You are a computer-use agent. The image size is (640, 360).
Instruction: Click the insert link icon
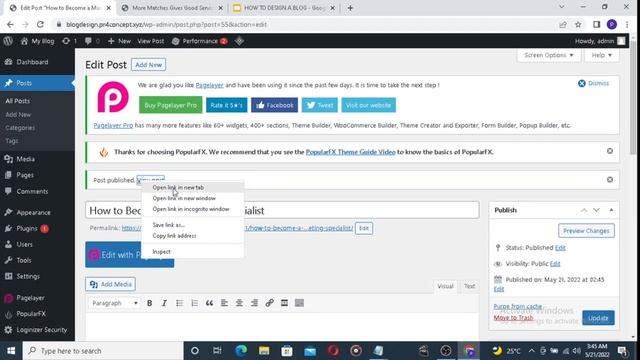point(269,303)
